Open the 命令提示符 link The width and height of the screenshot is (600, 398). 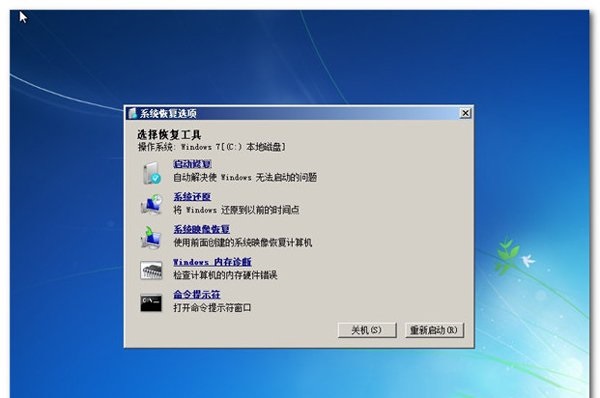click(x=197, y=295)
